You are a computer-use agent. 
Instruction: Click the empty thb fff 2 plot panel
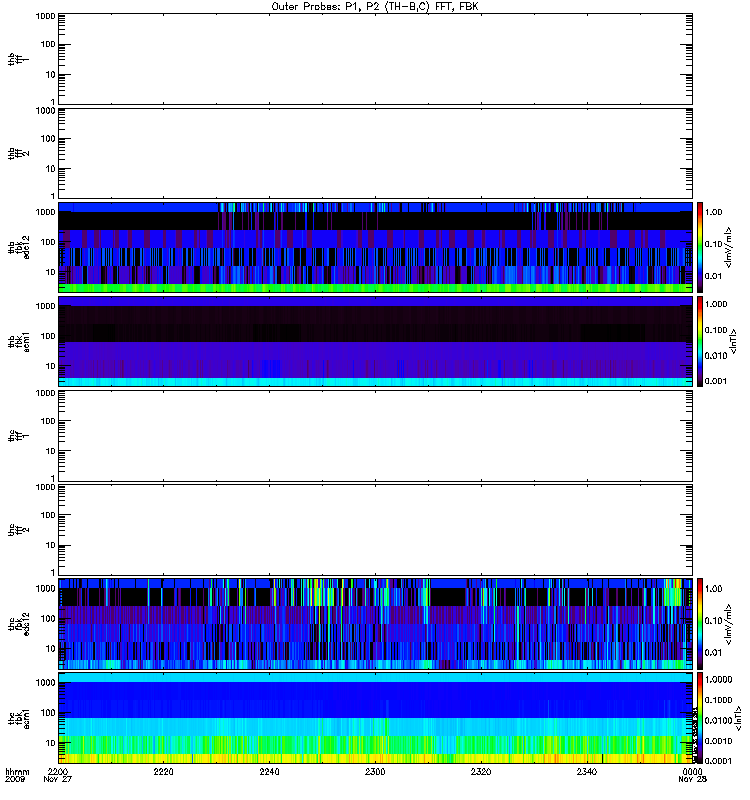[375, 153]
